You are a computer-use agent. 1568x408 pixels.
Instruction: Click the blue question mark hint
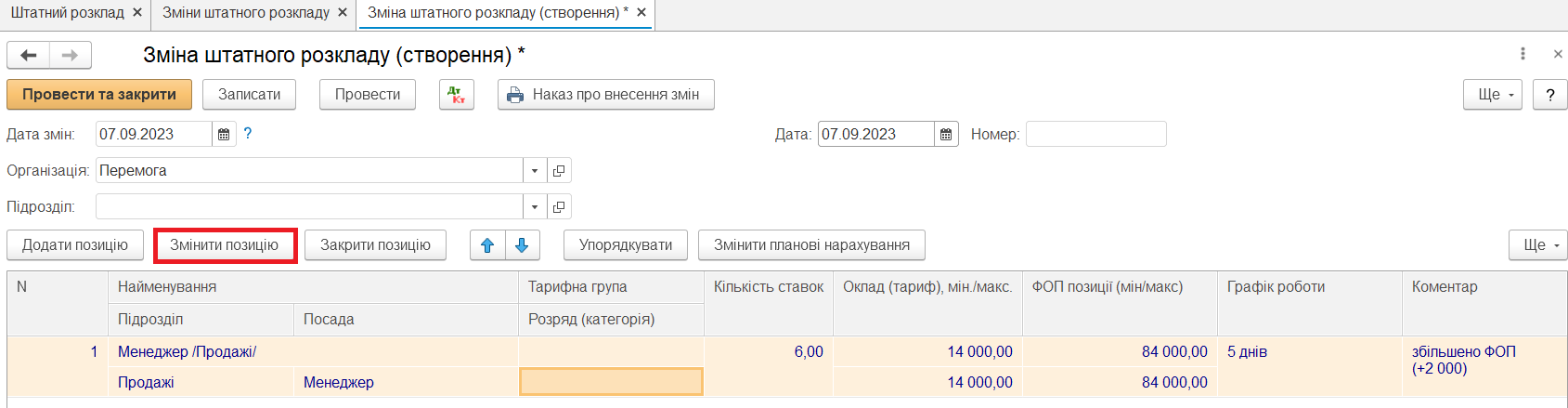(248, 134)
